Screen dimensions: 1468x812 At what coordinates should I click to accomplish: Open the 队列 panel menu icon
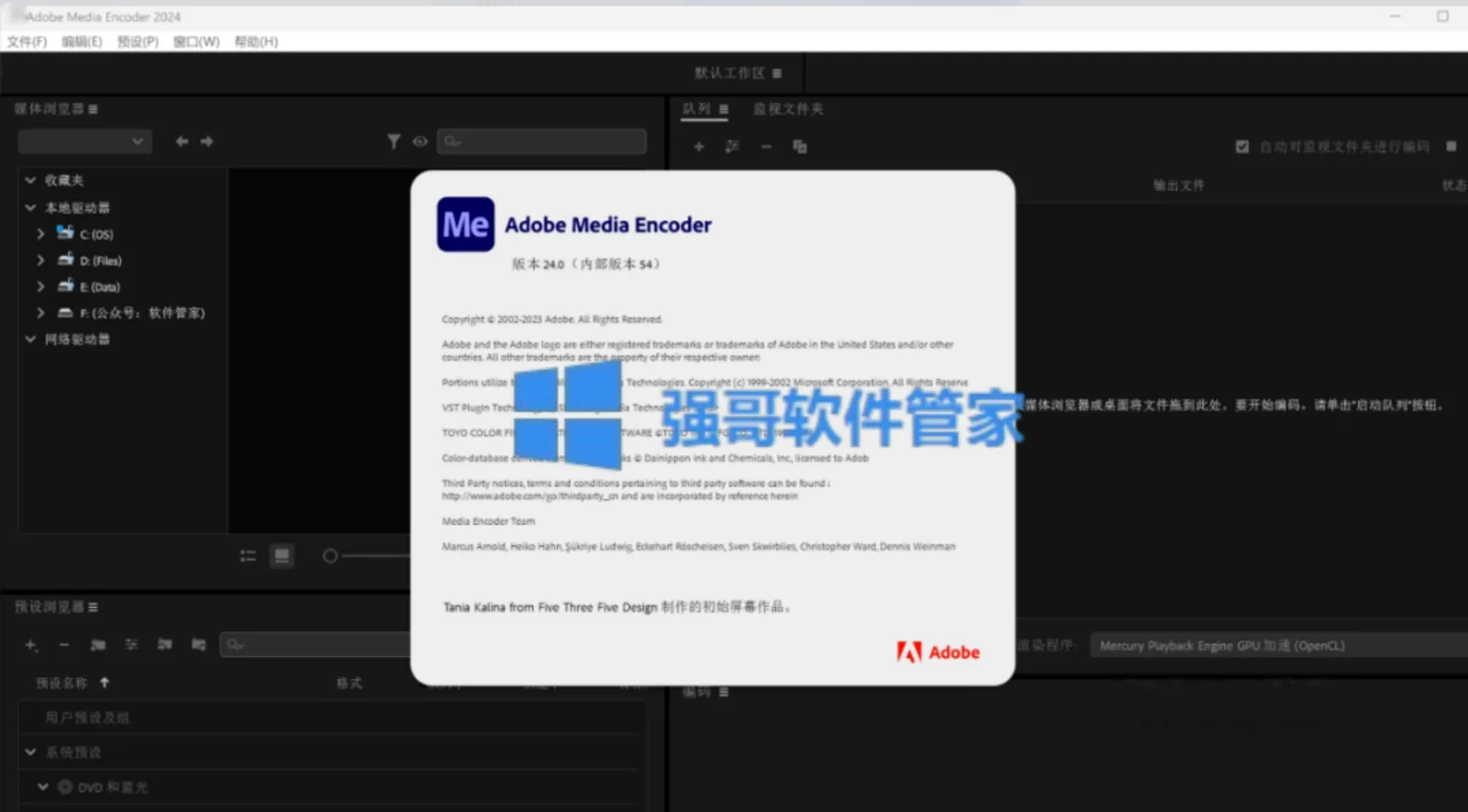(x=724, y=109)
